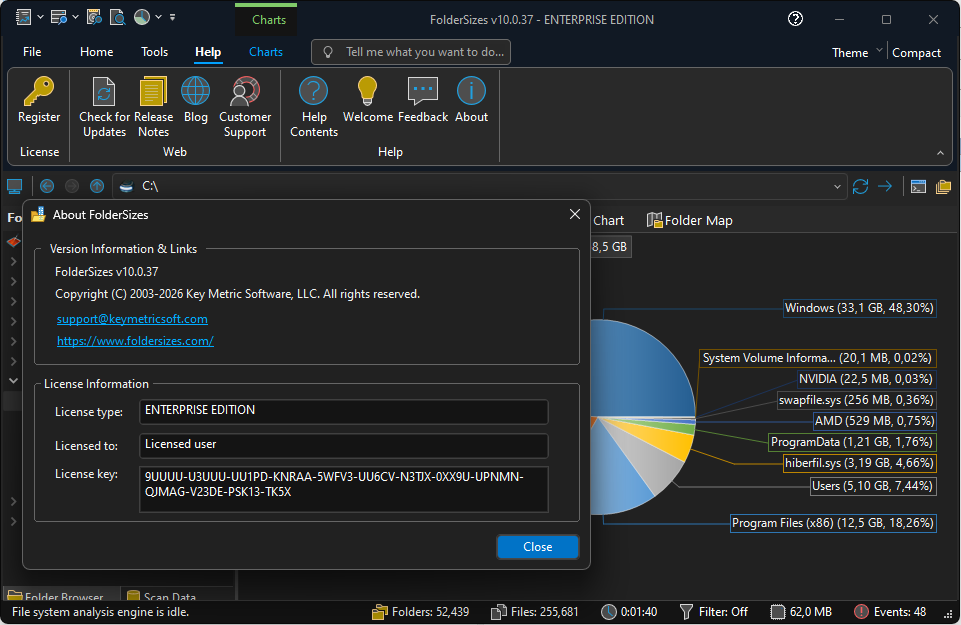Select the Users (5,10 GB) chart label
This screenshot has height=625, width=961.
[x=873, y=486]
